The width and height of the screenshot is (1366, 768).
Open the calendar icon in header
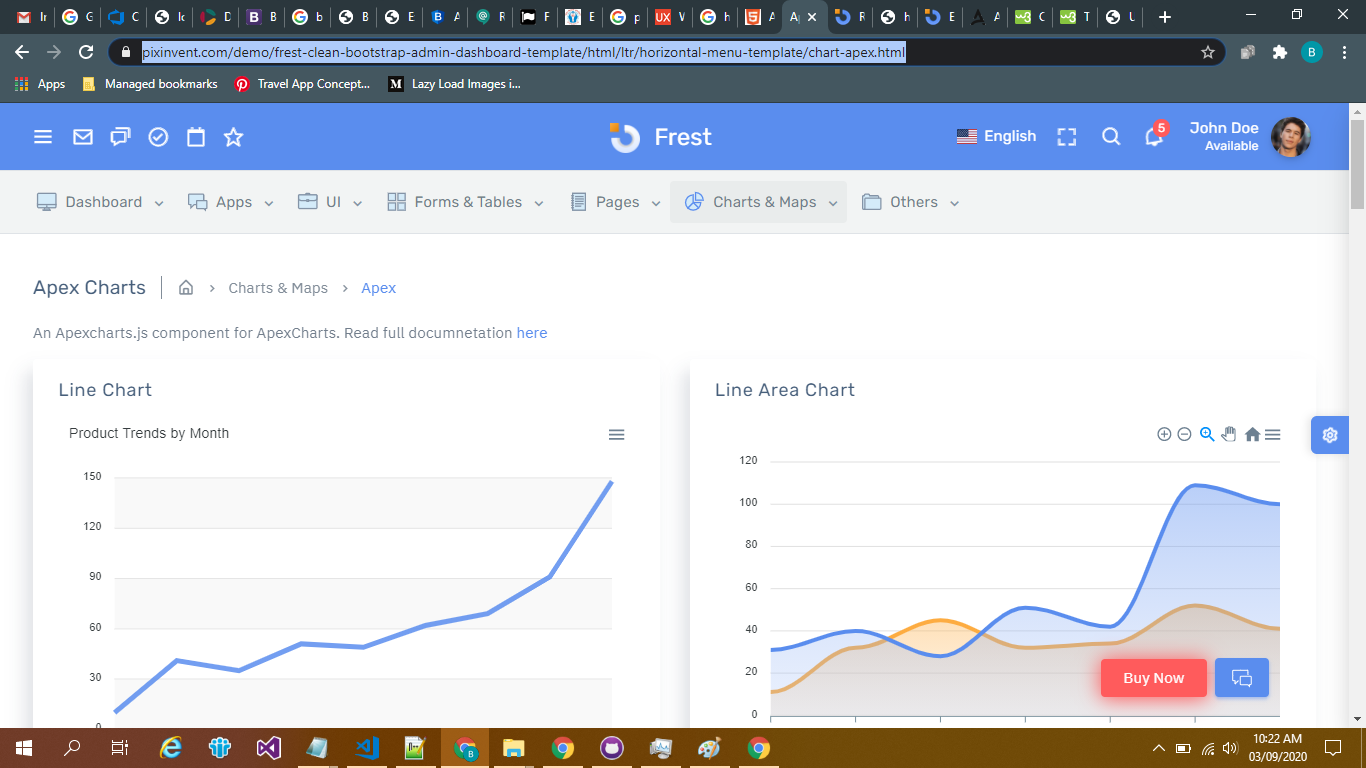pos(196,137)
